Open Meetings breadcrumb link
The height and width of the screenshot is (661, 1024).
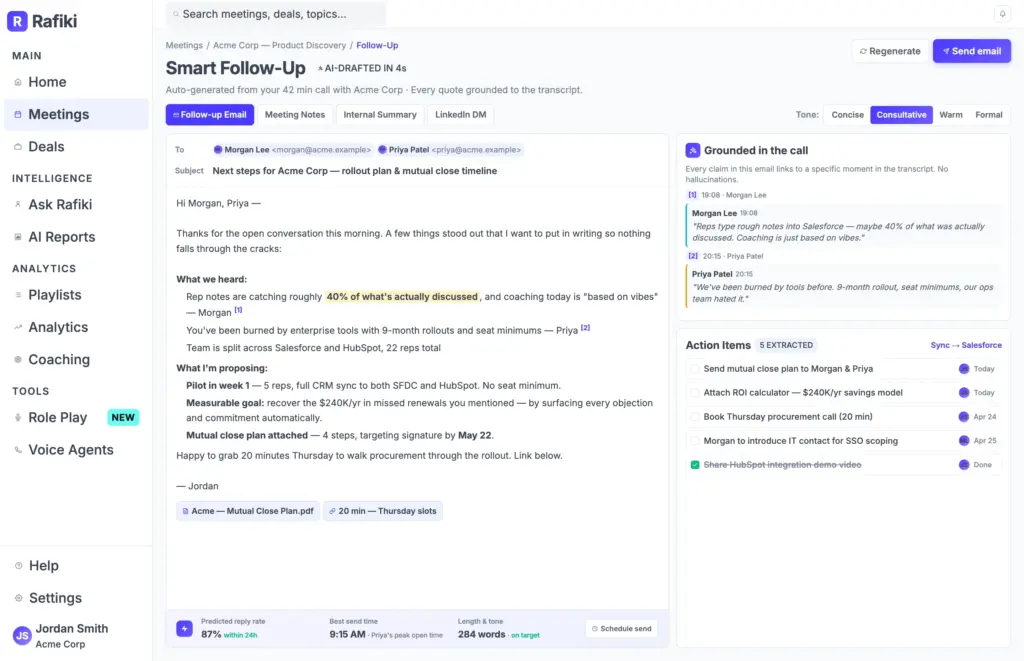pos(184,45)
